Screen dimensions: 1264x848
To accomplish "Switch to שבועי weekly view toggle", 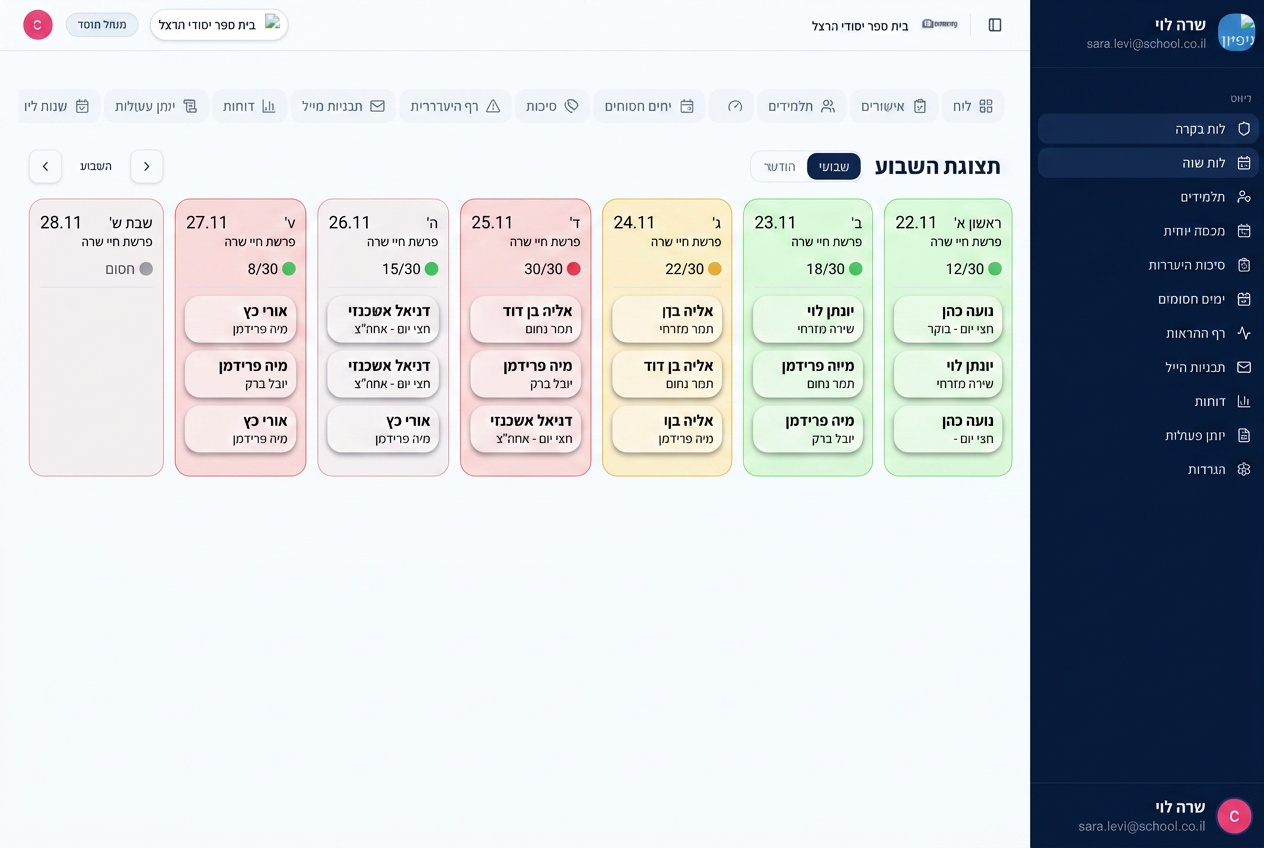I will coord(834,166).
